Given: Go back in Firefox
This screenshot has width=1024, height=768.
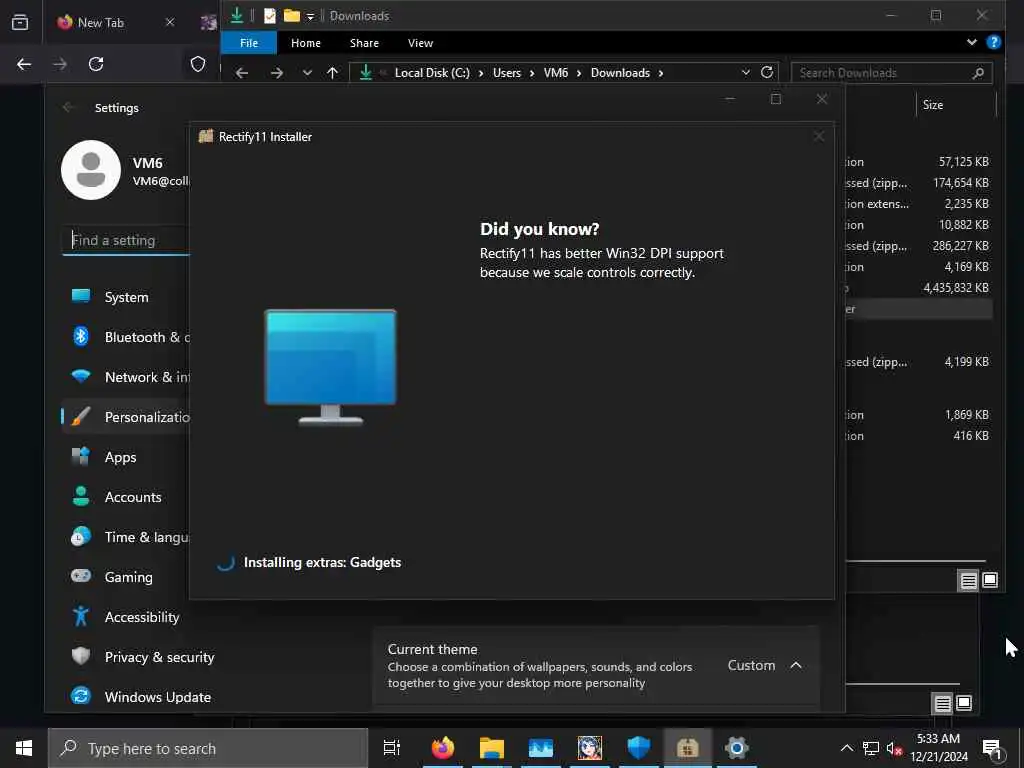Looking at the screenshot, I should tap(24, 64).
